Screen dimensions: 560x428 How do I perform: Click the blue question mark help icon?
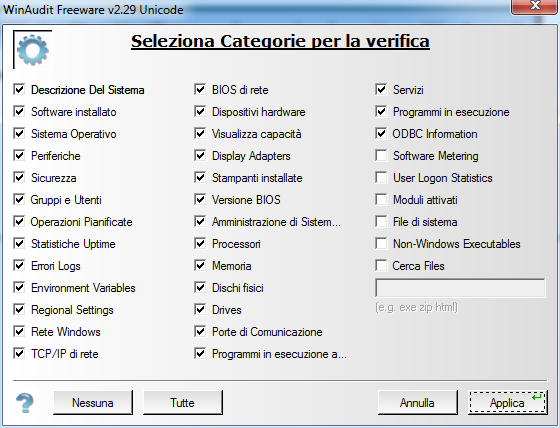click(25, 403)
